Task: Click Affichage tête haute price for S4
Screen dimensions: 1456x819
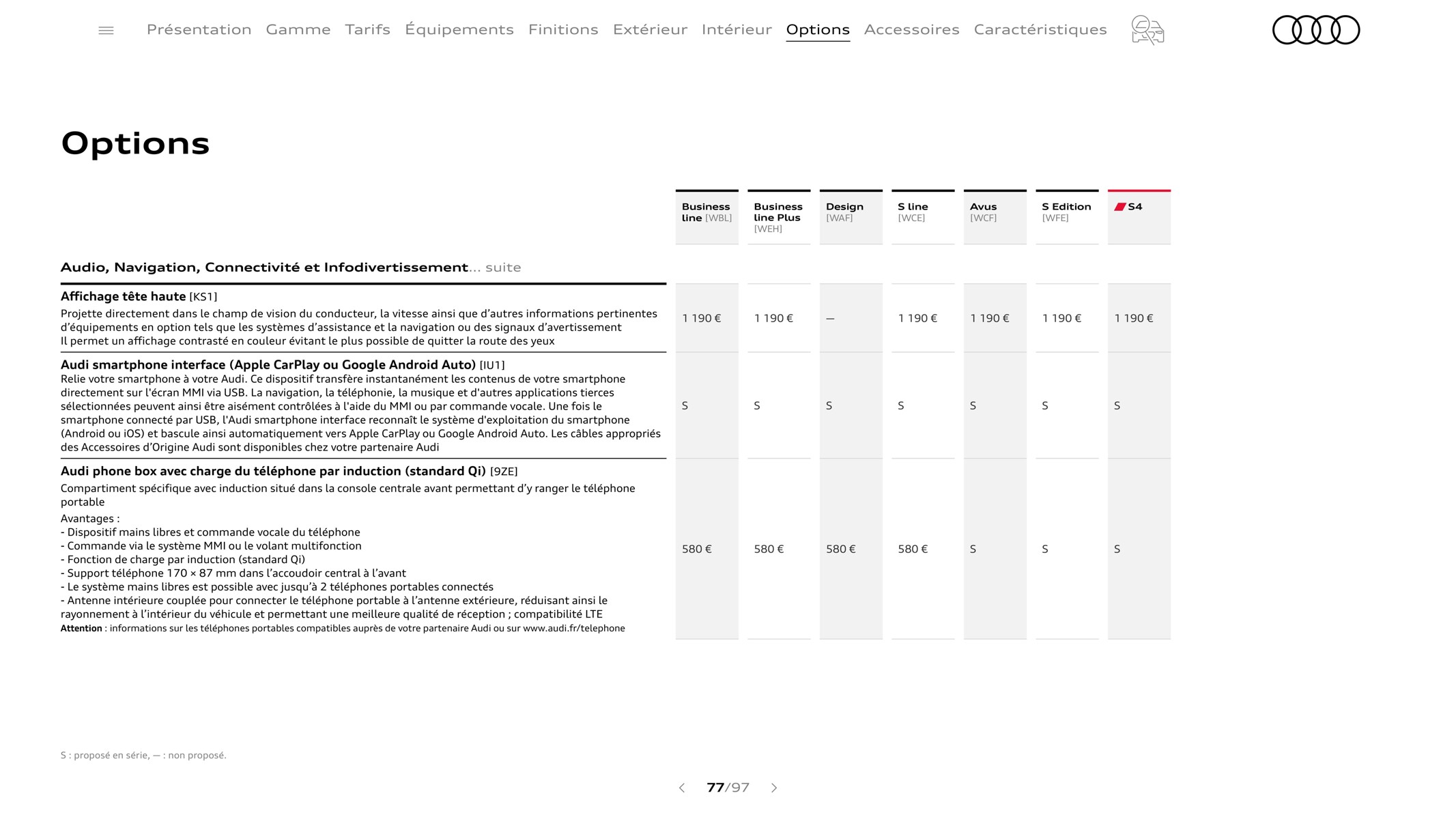Action: point(1133,318)
